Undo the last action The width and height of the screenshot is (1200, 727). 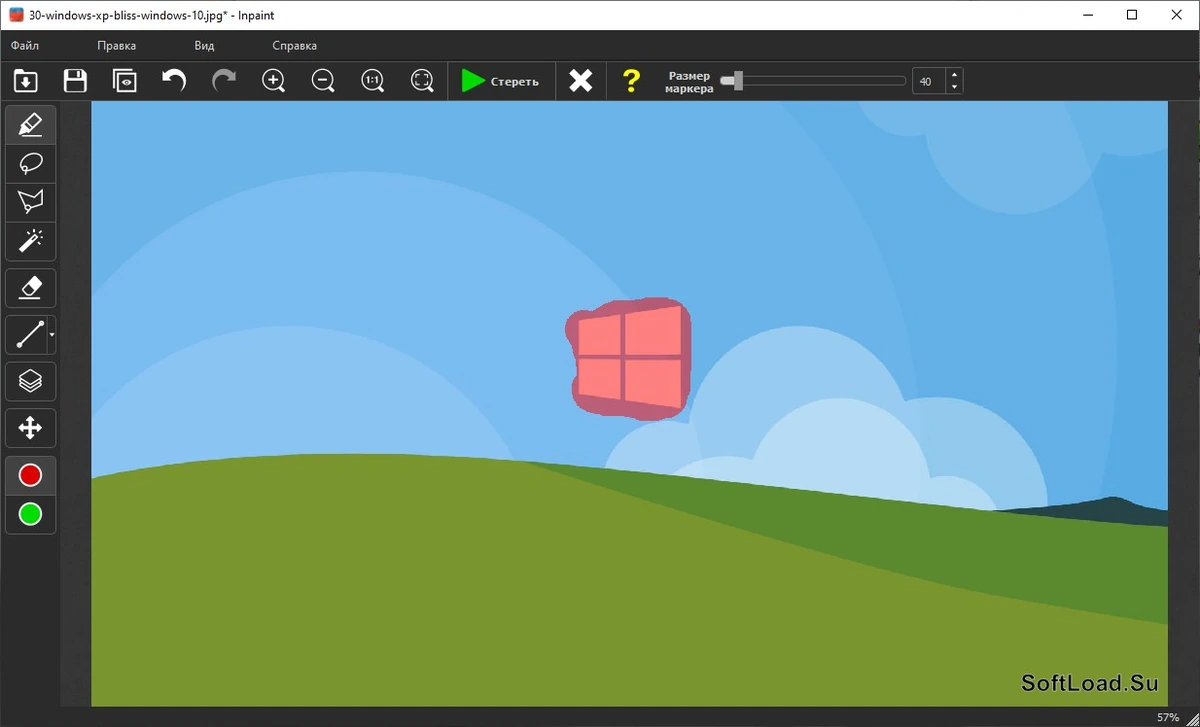174,81
